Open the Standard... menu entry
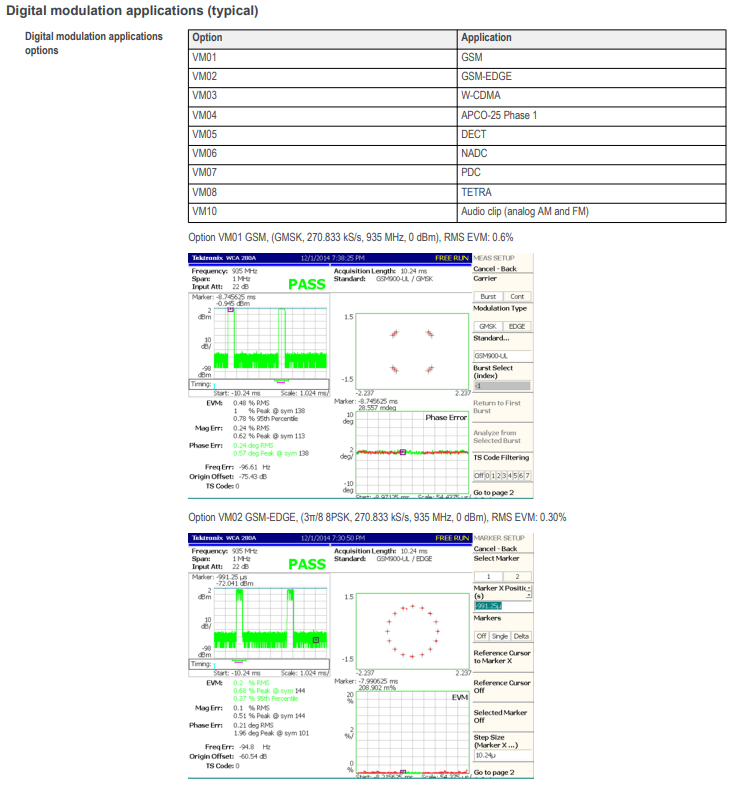Viewport: 731px width, 794px height. [x=491, y=338]
